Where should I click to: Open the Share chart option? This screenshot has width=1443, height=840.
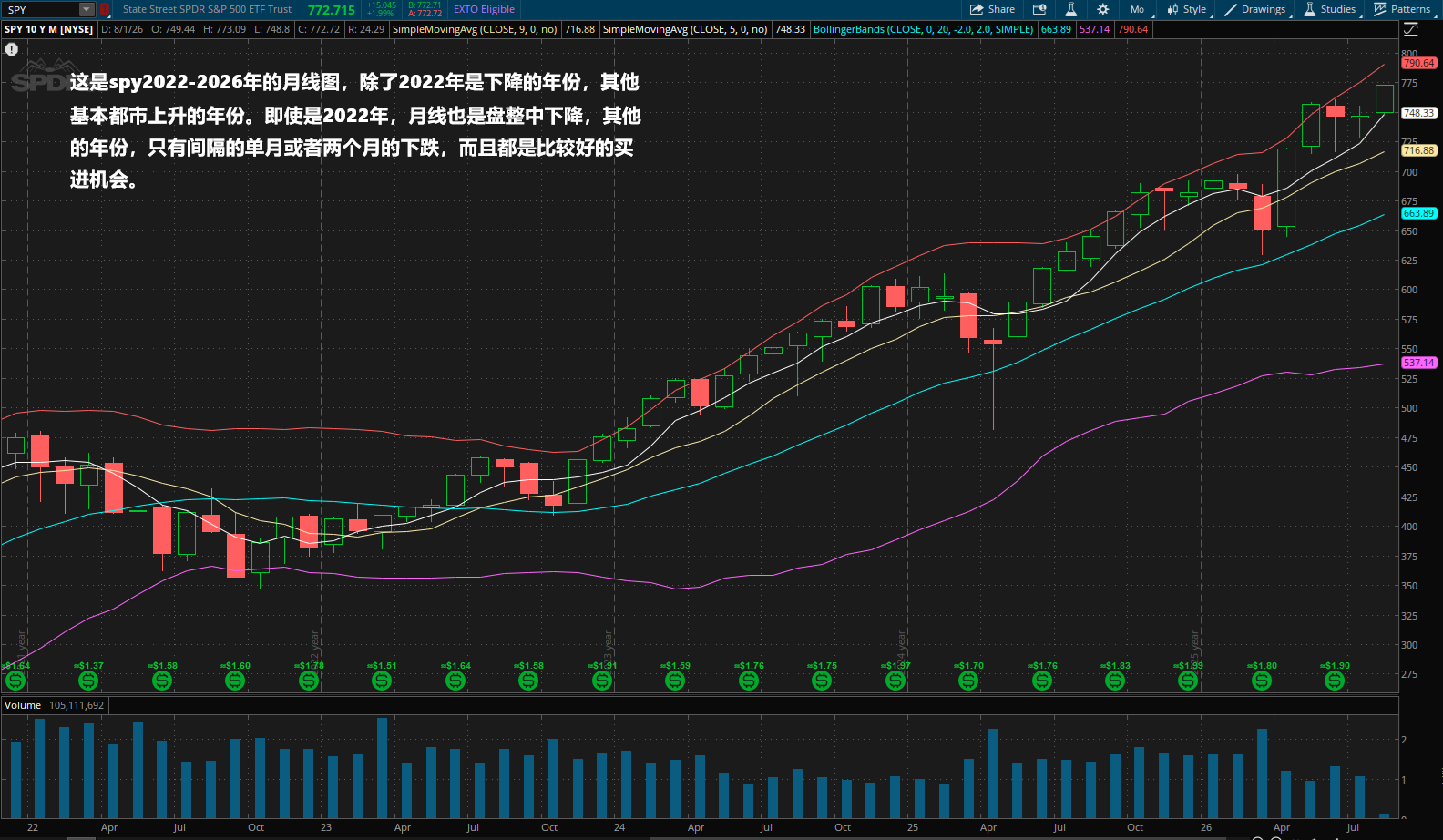pos(992,9)
